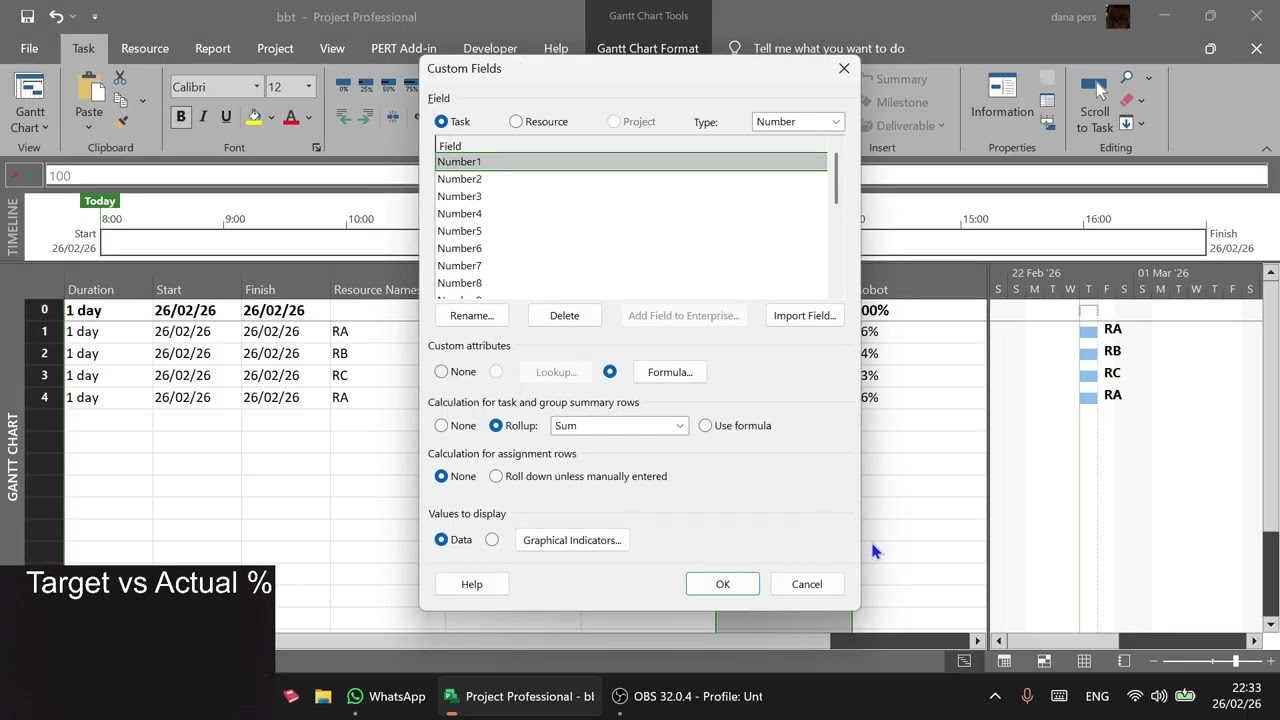Open the Rollup Sum dropdown
The height and width of the screenshot is (720, 1280).
point(619,426)
